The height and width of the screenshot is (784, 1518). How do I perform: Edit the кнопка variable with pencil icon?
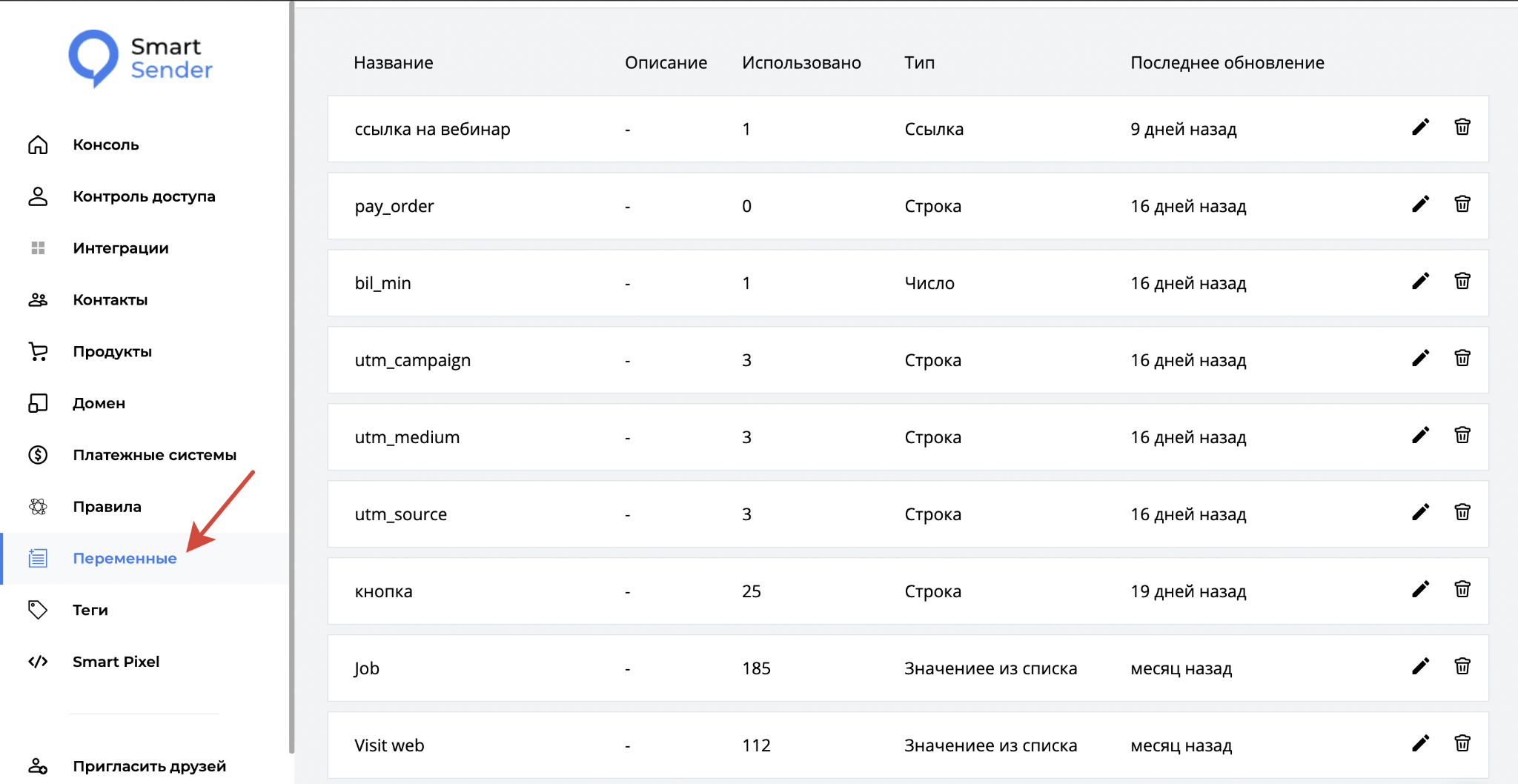[1420, 590]
